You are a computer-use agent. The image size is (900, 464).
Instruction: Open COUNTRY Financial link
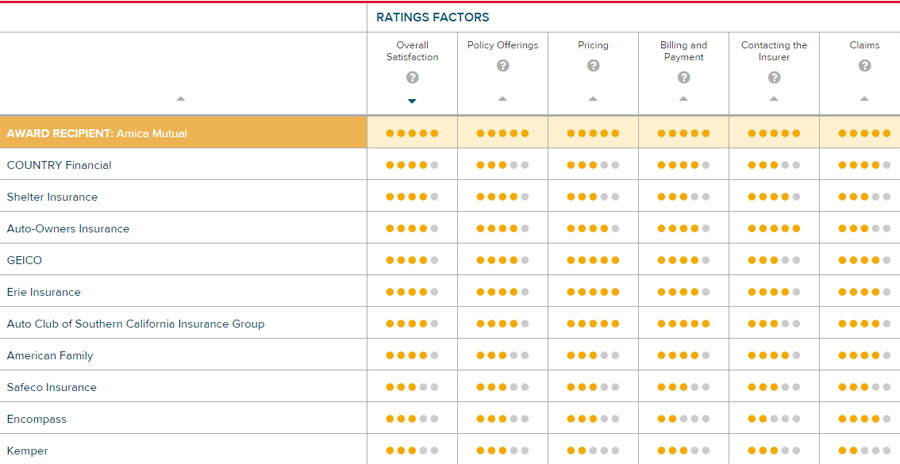point(59,165)
